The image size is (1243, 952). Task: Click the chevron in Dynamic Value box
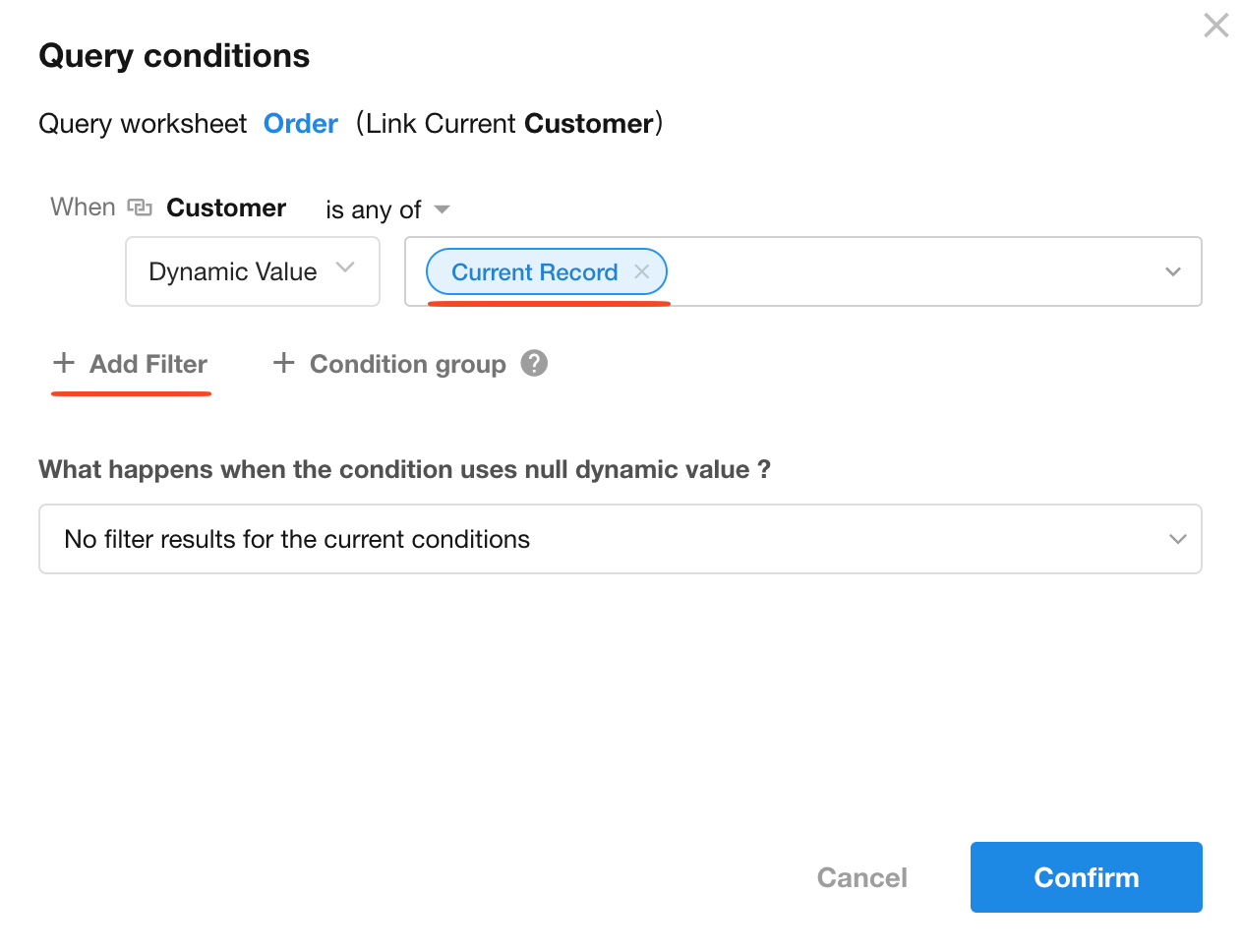tap(345, 268)
